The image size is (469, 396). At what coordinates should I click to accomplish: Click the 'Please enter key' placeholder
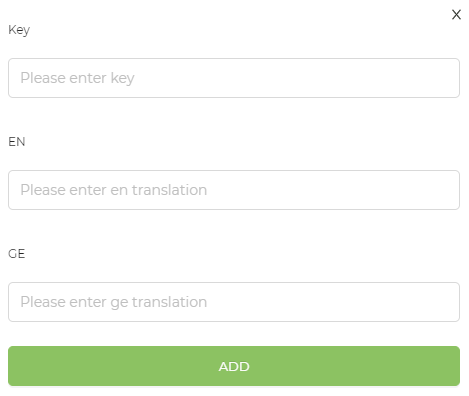(77, 78)
